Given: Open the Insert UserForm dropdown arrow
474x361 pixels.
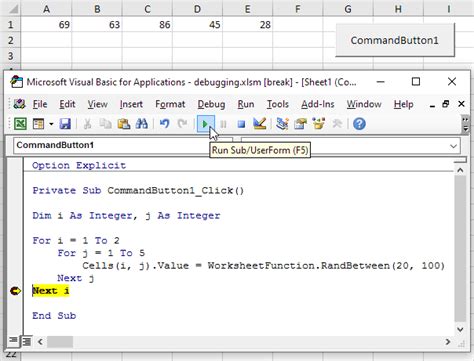Looking at the screenshot, I should coord(51,124).
